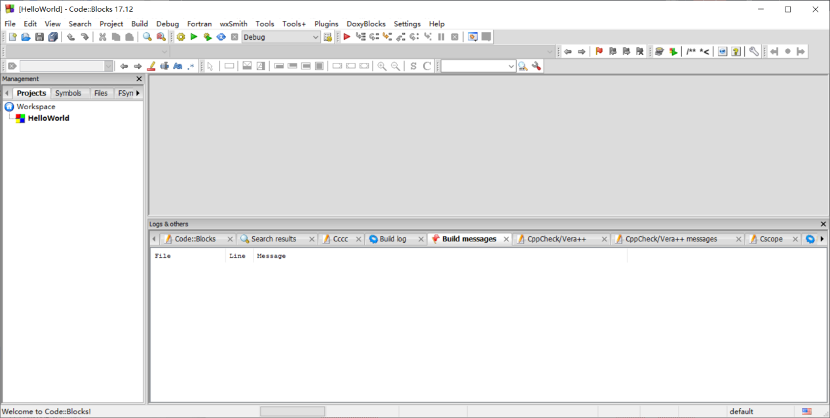
Task: Close the Logs & others panel
Action: click(823, 224)
